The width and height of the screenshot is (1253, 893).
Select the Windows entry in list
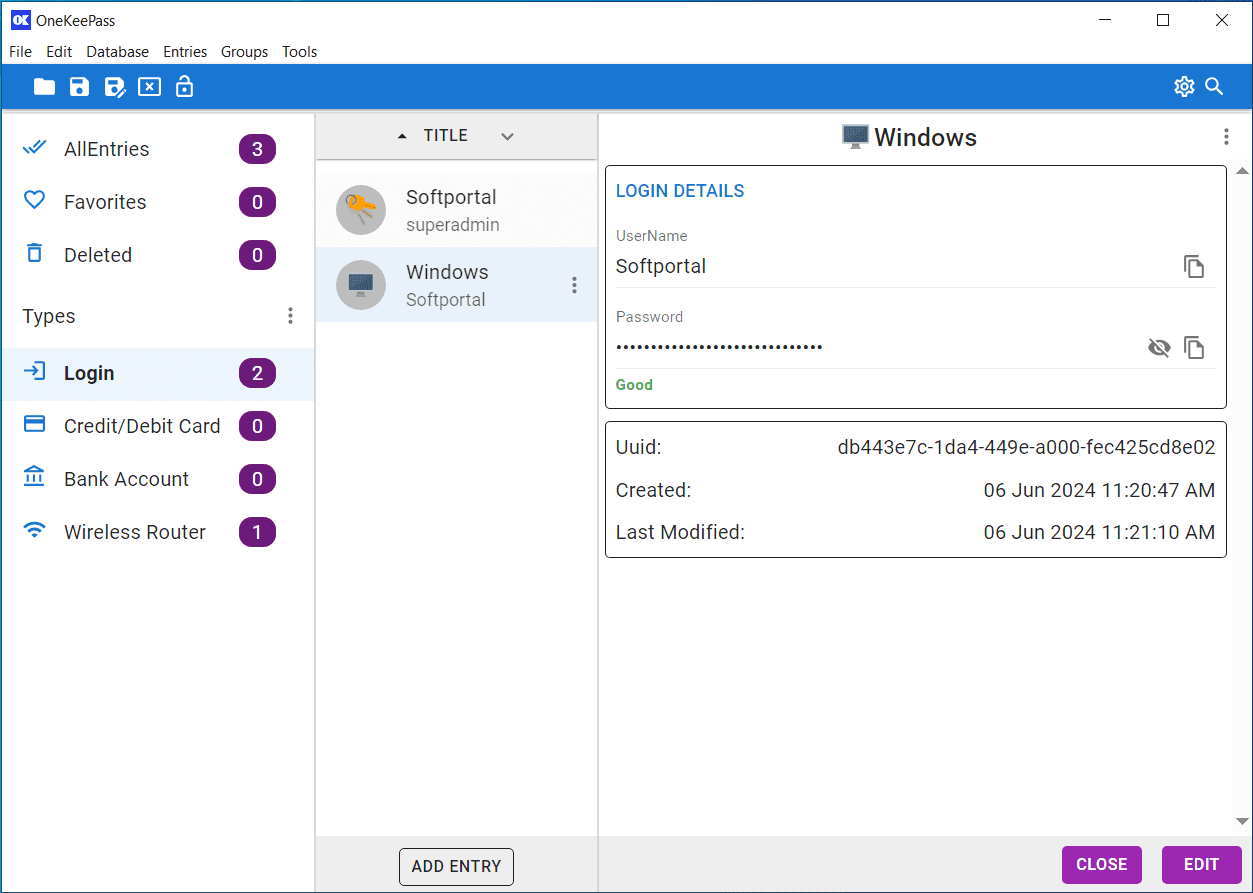[x=456, y=285]
